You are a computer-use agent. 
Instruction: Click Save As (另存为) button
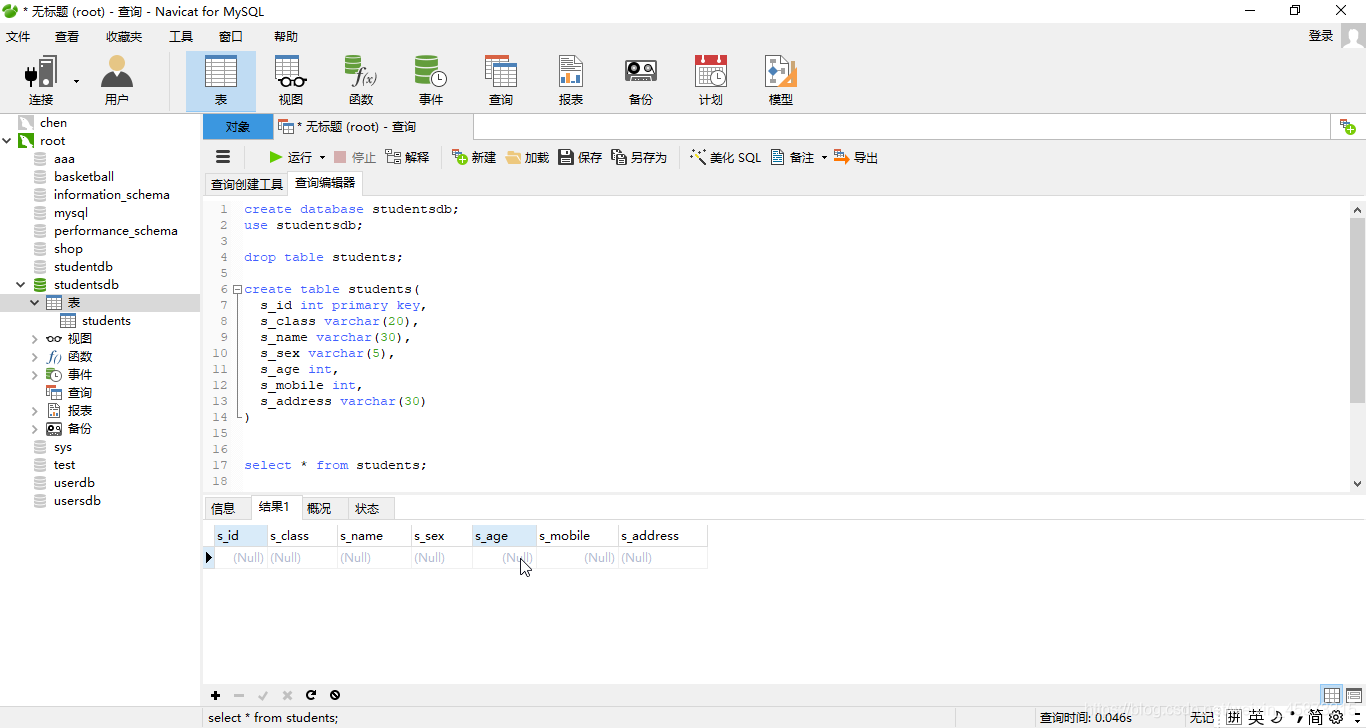[639, 157]
